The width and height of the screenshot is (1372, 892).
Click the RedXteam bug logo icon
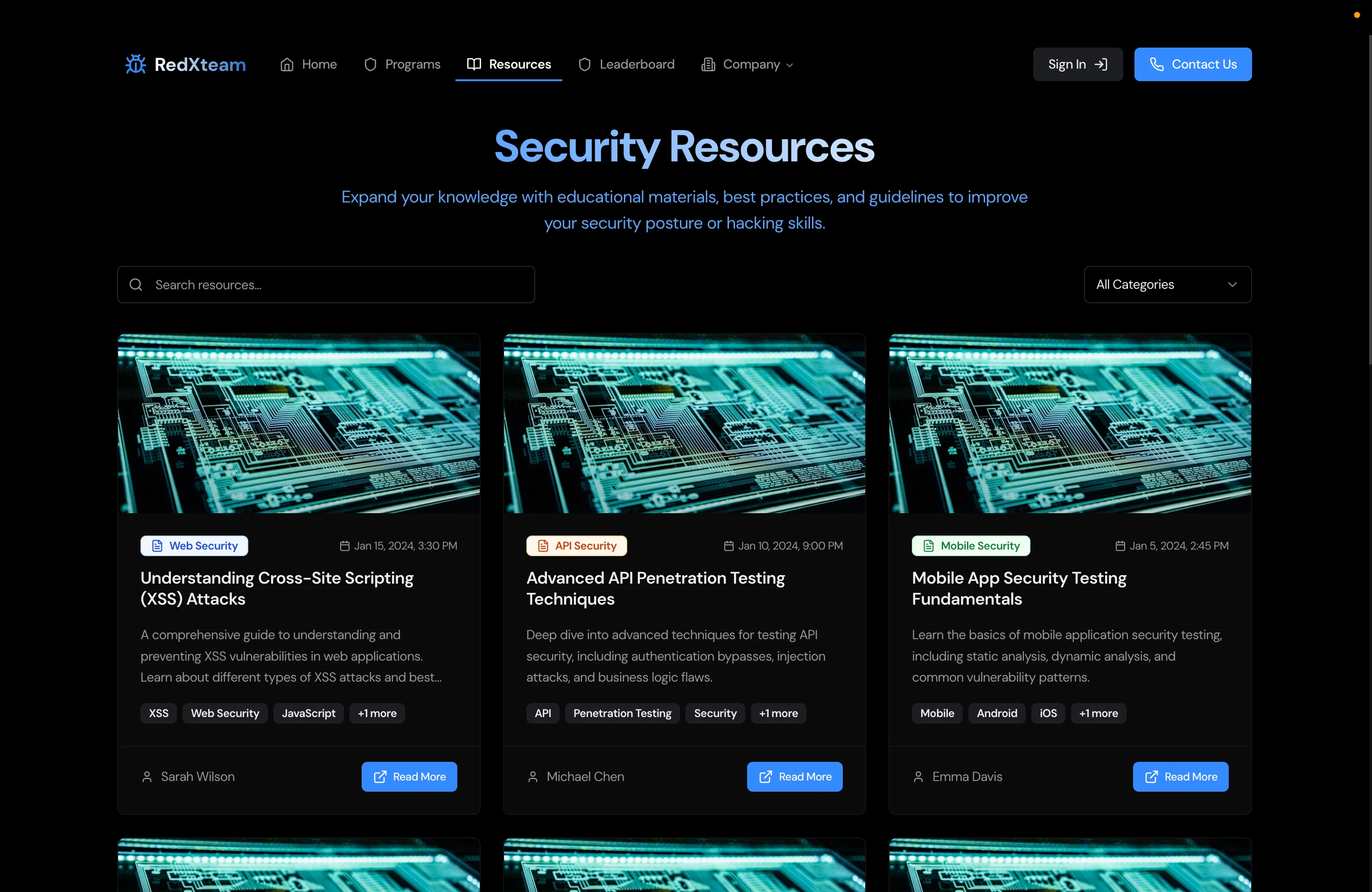[x=136, y=64]
